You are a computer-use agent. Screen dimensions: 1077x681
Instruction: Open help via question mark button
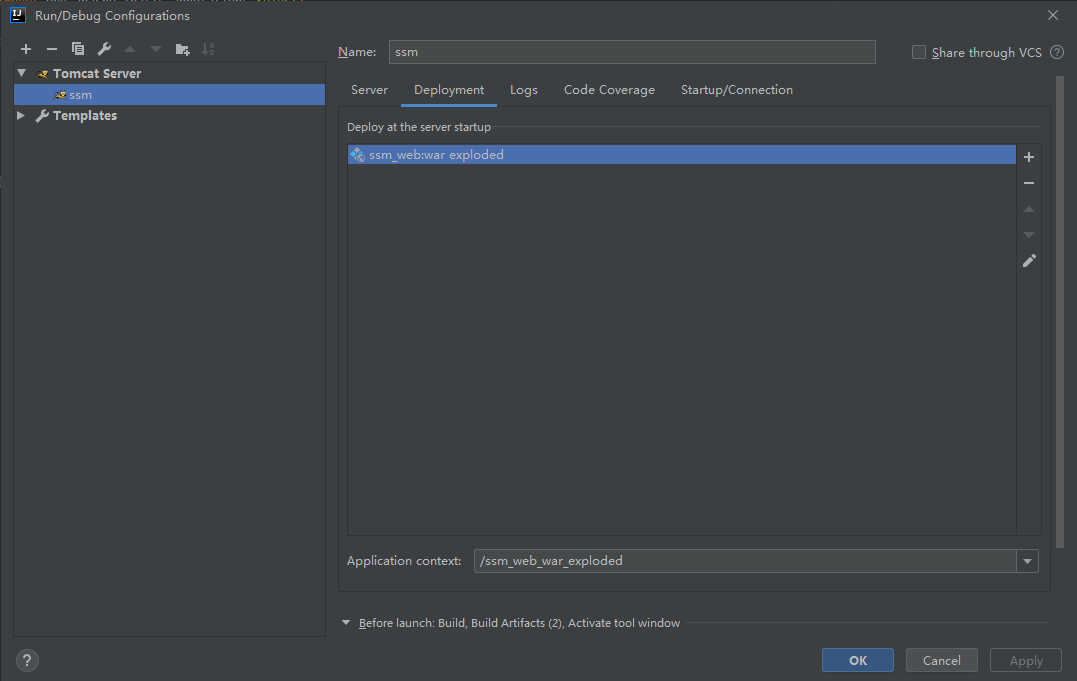point(27,660)
